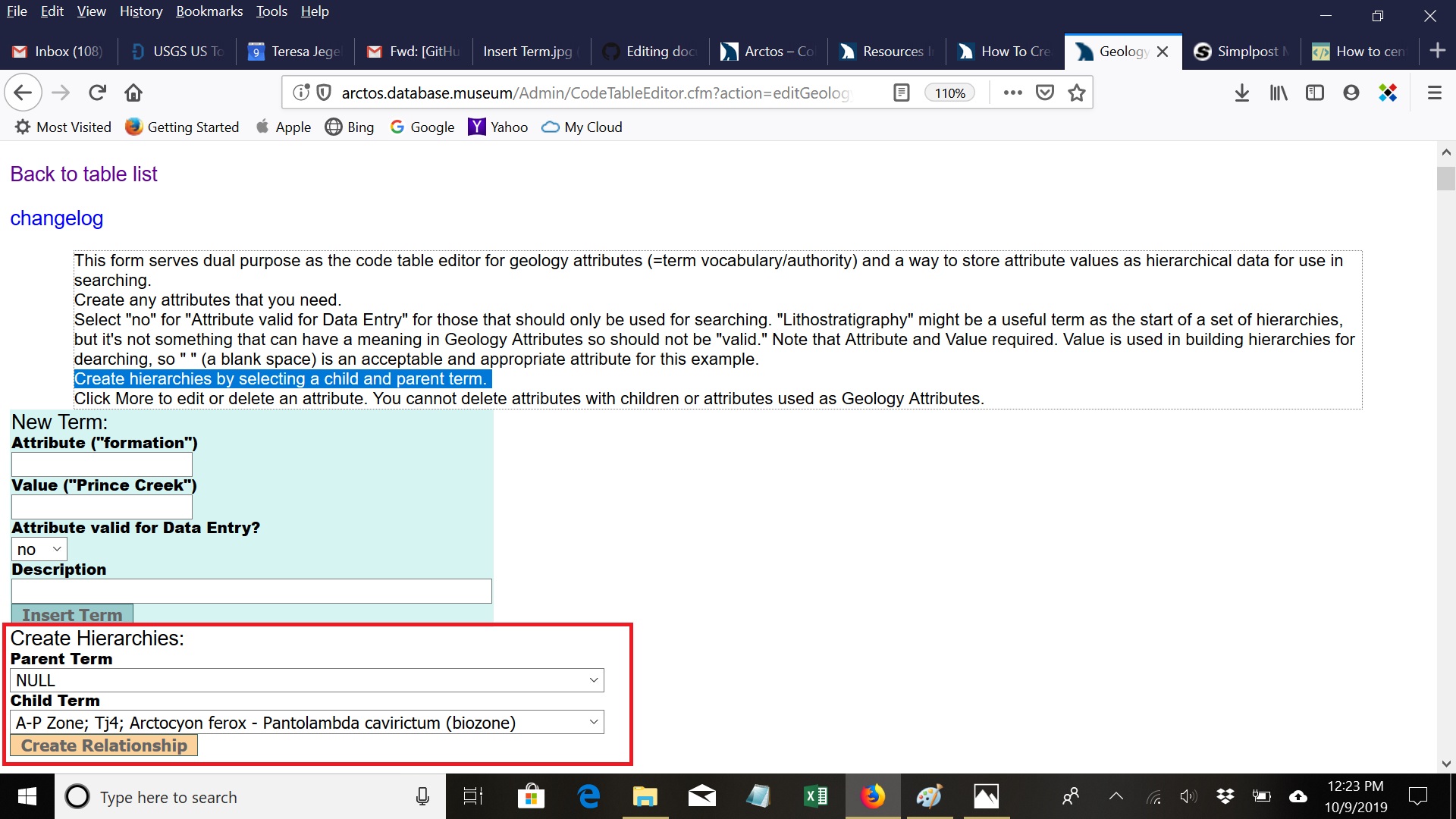The height and width of the screenshot is (819, 1456).
Task: Bookmark this page with star icon
Action: 1076,93
